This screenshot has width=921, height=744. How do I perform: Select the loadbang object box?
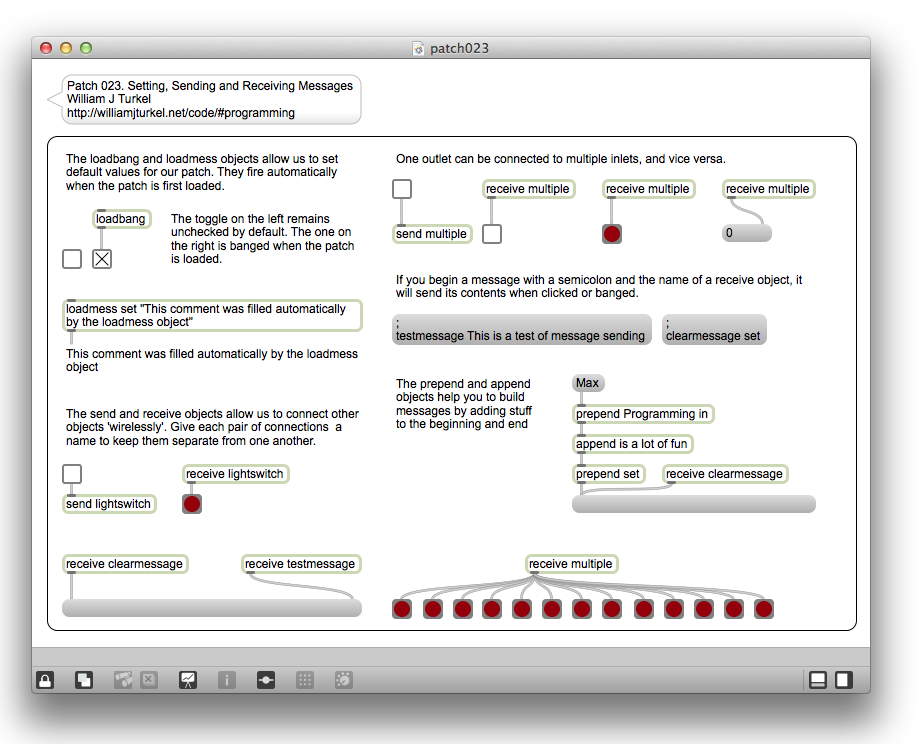click(122, 219)
